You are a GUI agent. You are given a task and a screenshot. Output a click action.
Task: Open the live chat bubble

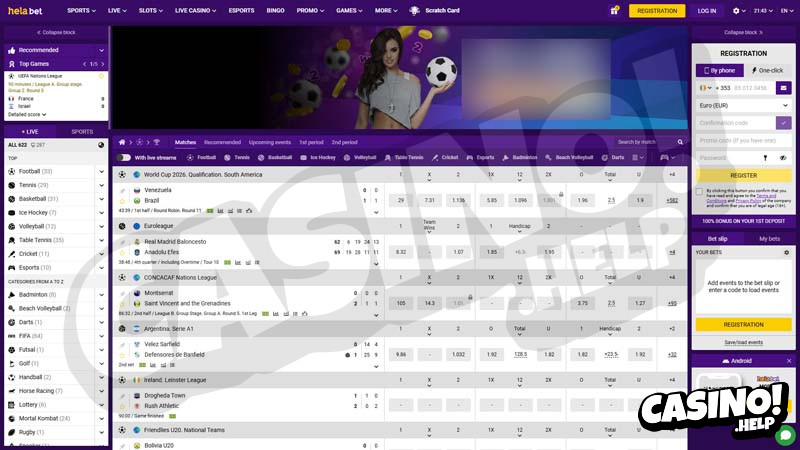(x=786, y=435)
